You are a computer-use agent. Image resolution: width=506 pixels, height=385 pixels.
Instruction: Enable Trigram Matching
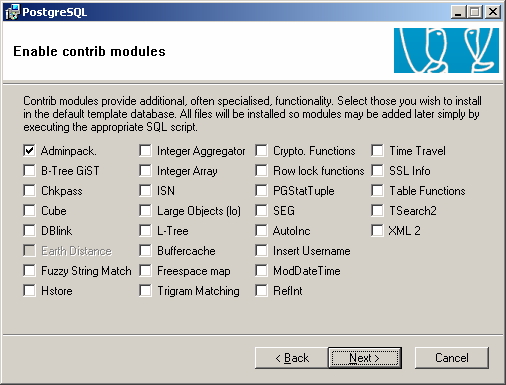click(x=145, y=291)
